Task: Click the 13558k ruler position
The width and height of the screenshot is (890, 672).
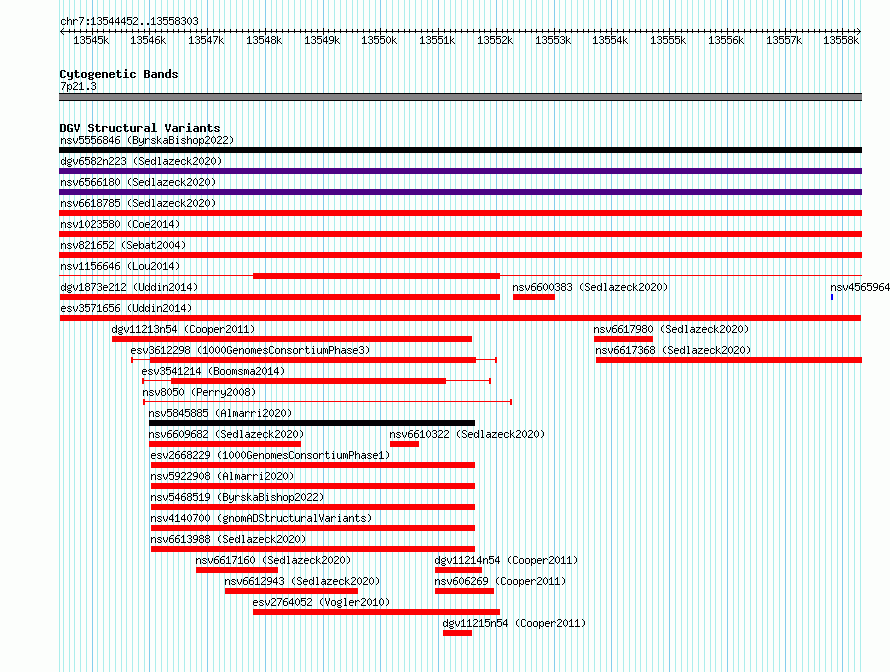Action: tap(841, 40)
